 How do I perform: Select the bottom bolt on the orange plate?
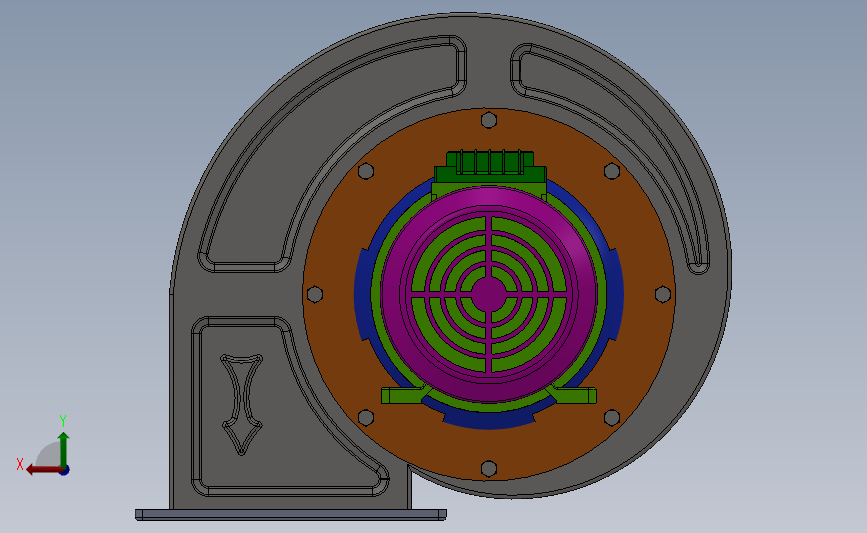(x=489, y=469)
